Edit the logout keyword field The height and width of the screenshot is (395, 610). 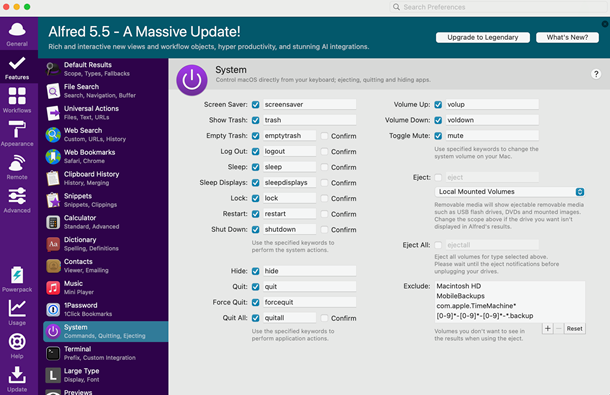click(x=289, y=151)
